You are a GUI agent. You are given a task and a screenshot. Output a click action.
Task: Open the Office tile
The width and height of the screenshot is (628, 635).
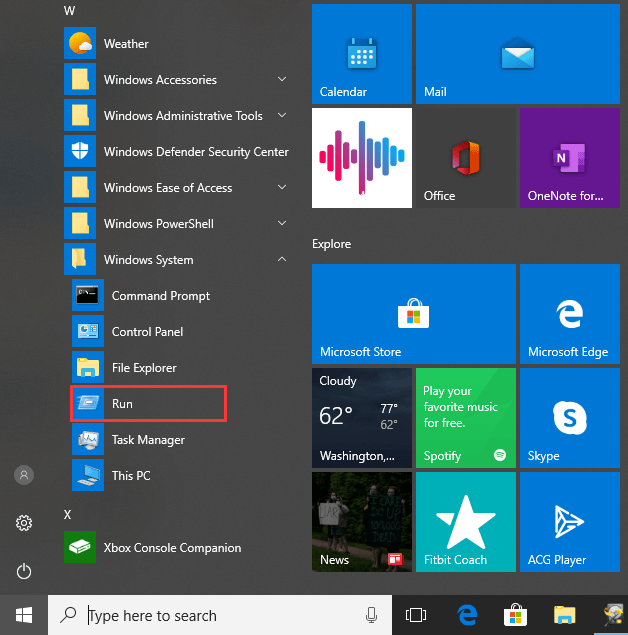(x=466, y=158)
